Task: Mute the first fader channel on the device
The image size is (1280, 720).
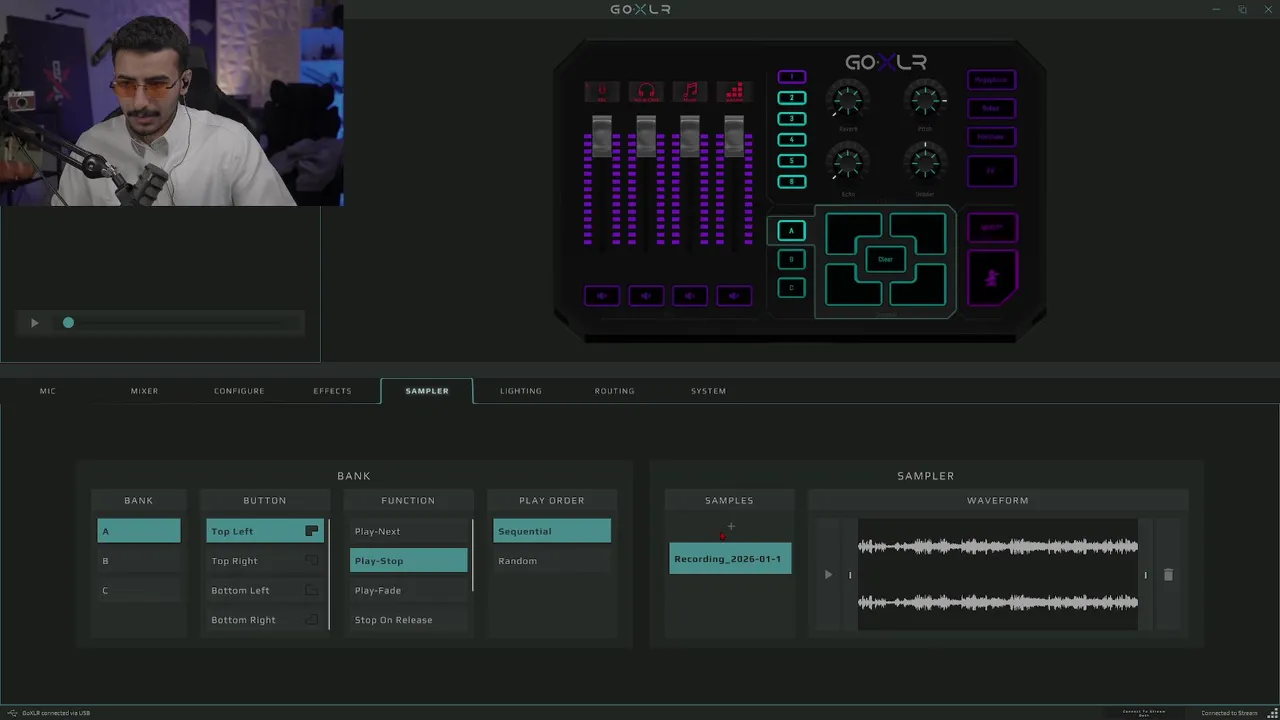Action: [x=602, y=296]
